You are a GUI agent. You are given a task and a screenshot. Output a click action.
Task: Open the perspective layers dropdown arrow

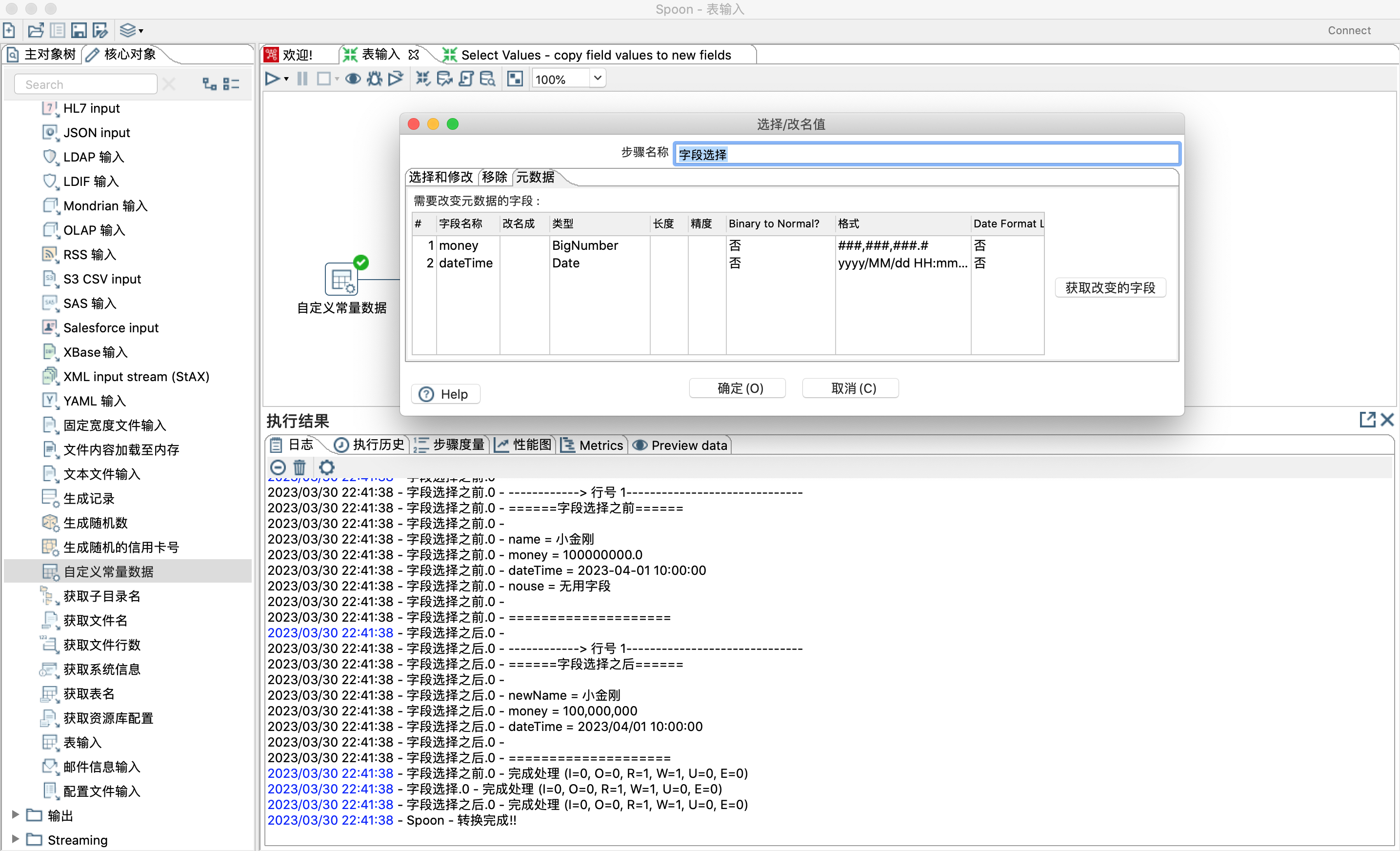tap(141, 31)
